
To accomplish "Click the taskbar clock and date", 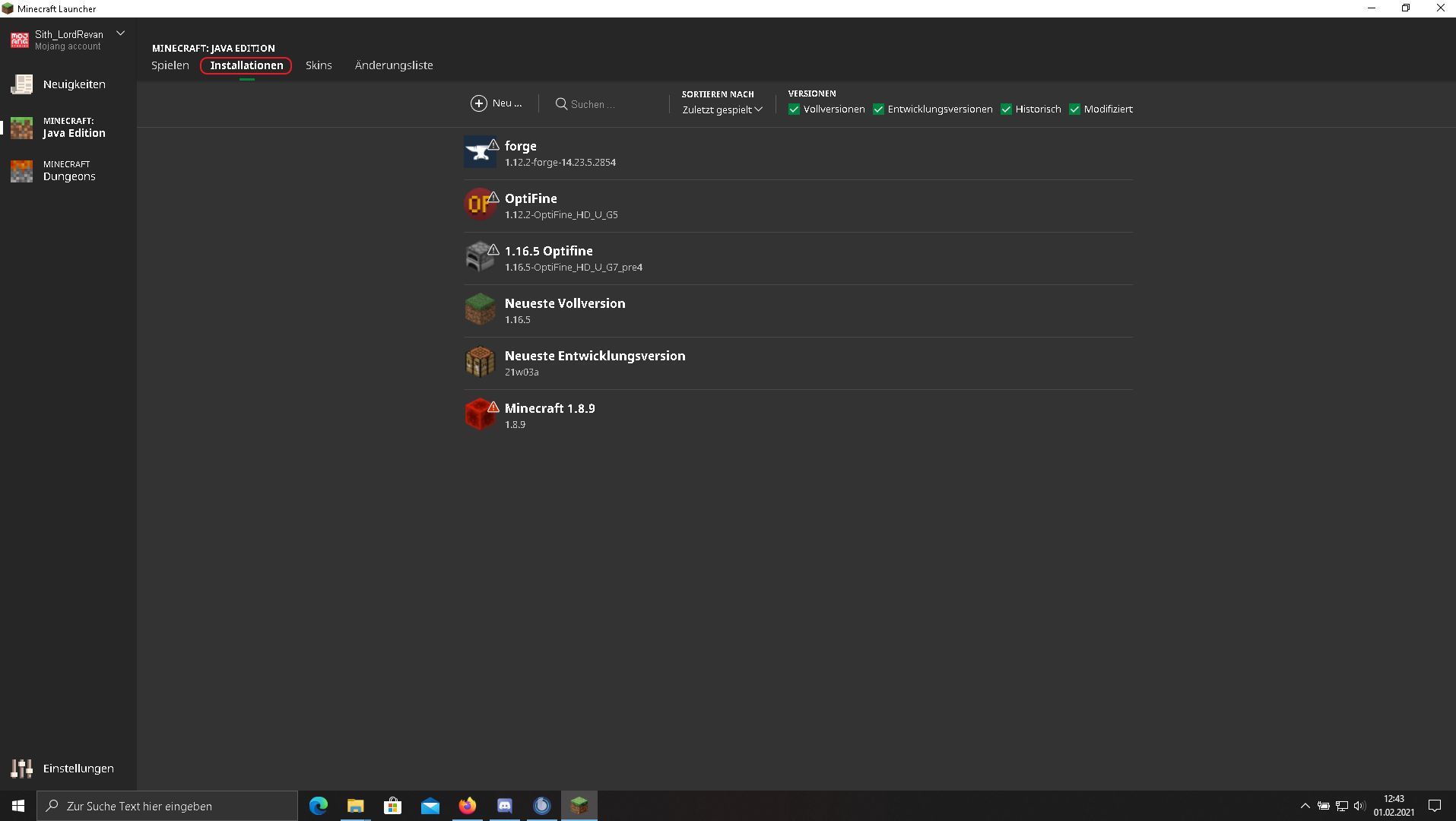I will click(x=1394, y=806).
